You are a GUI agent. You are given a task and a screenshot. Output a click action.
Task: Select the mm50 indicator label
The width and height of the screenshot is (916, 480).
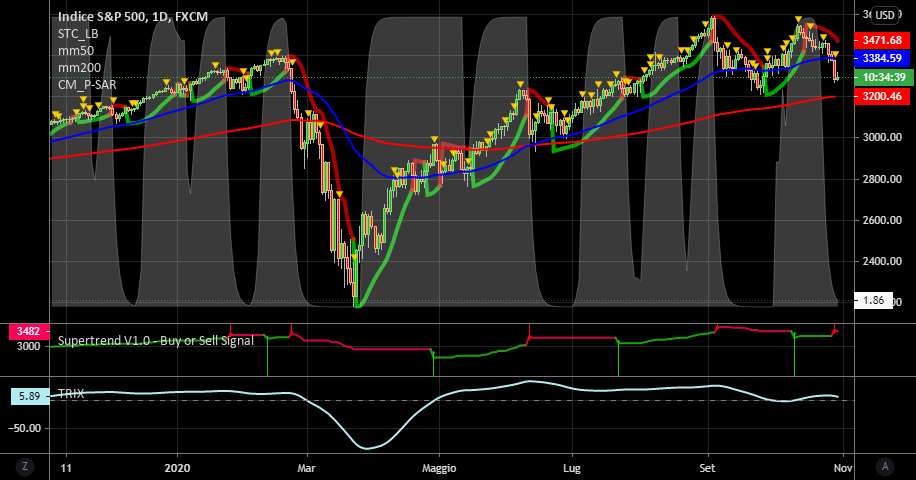pyautogui.click(x=75, y=51)
